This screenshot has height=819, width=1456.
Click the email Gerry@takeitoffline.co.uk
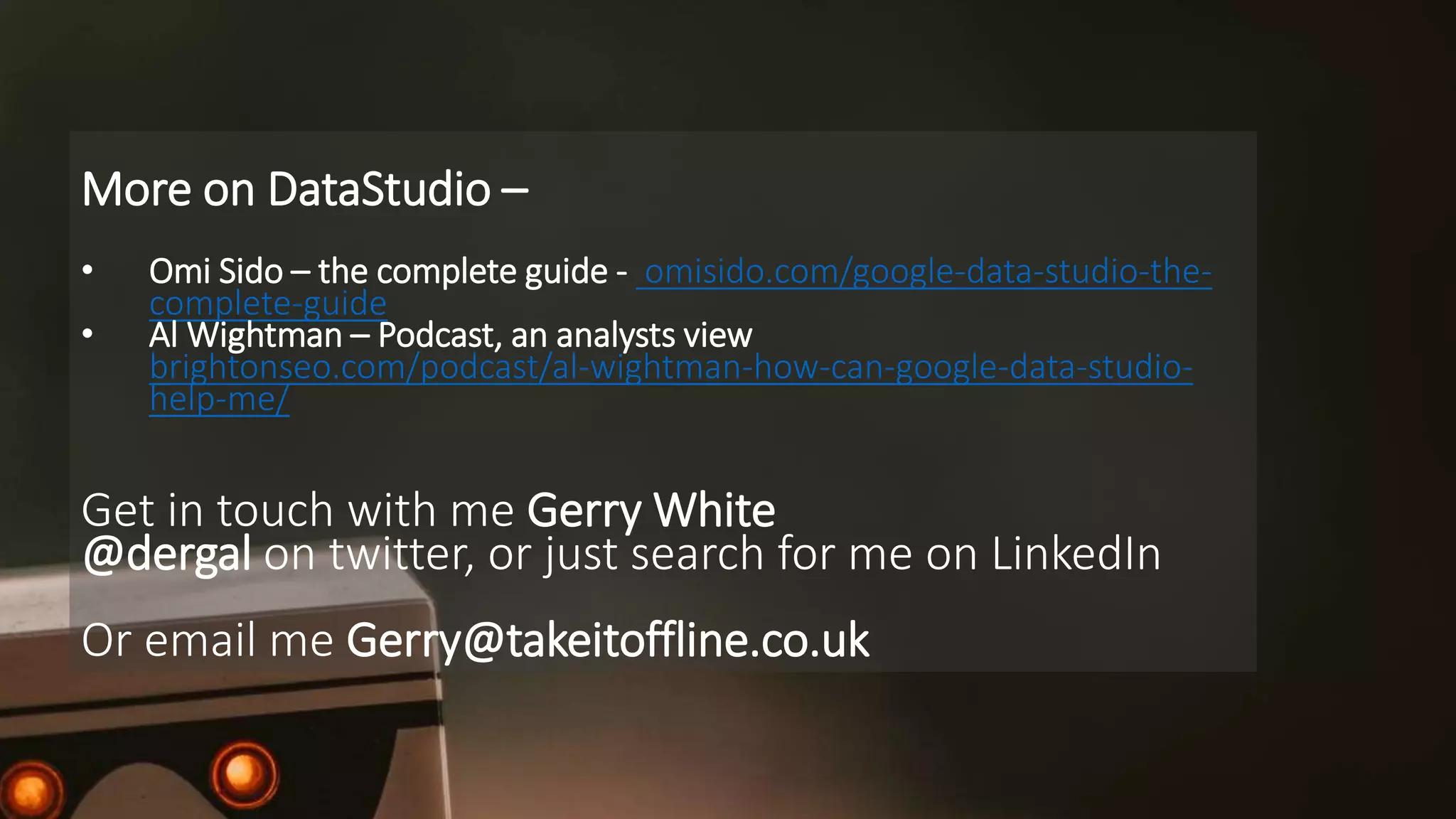coord(608,641)
